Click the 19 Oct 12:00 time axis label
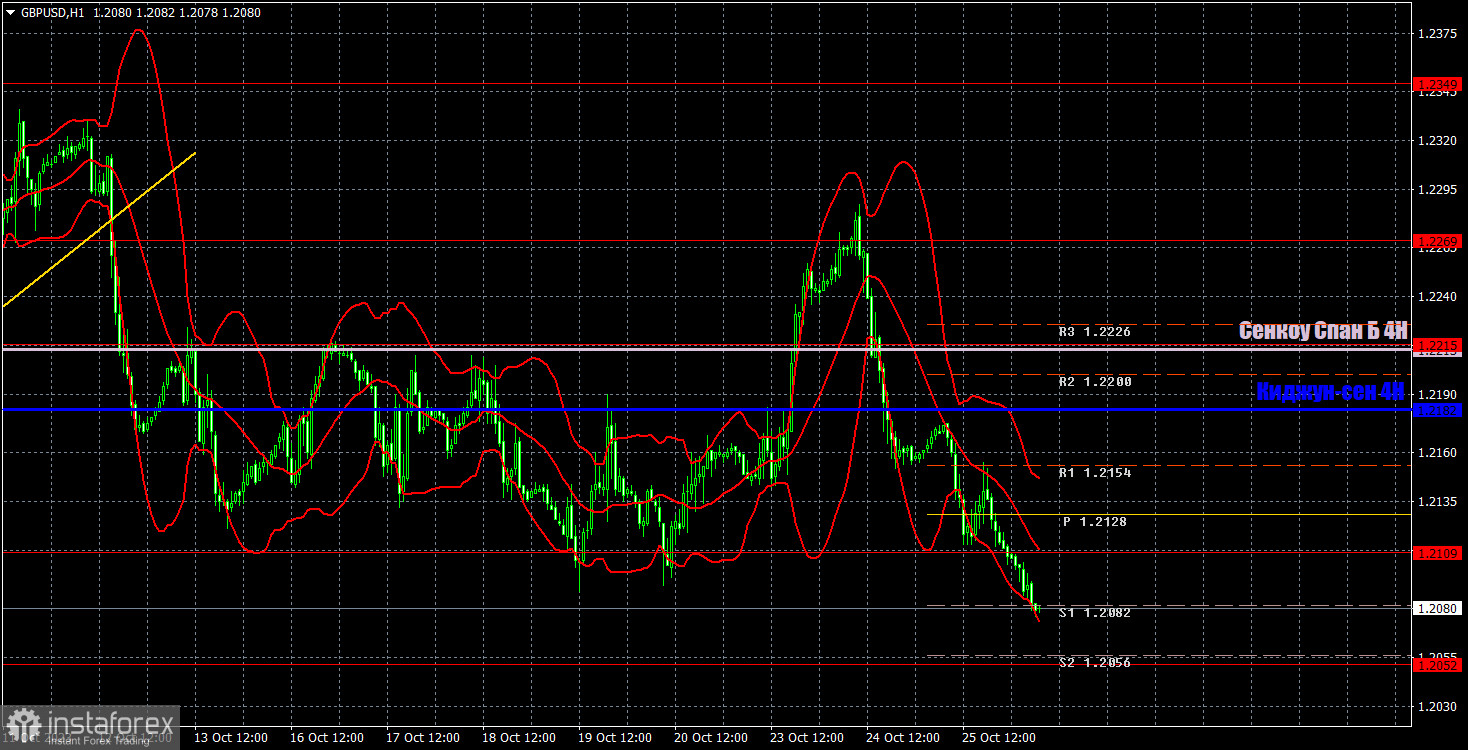This screenshot has width=1468, height=750. point(615,738)
